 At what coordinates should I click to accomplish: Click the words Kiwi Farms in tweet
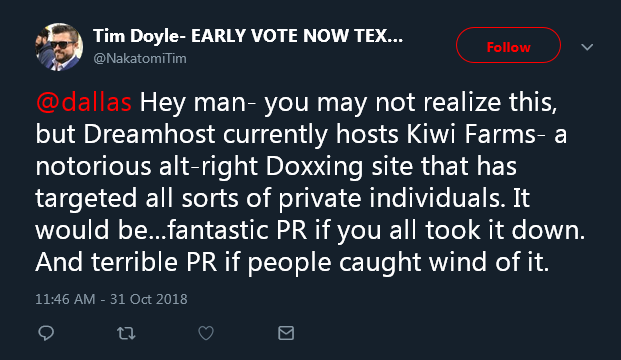pyautogui.click(x=471, y=134)
